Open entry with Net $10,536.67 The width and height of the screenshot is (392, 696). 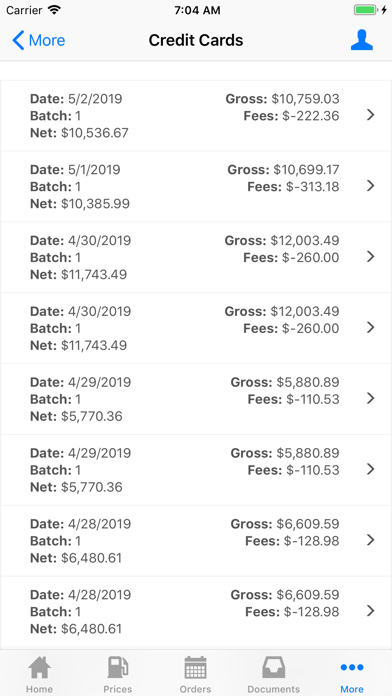click(196, 116)
